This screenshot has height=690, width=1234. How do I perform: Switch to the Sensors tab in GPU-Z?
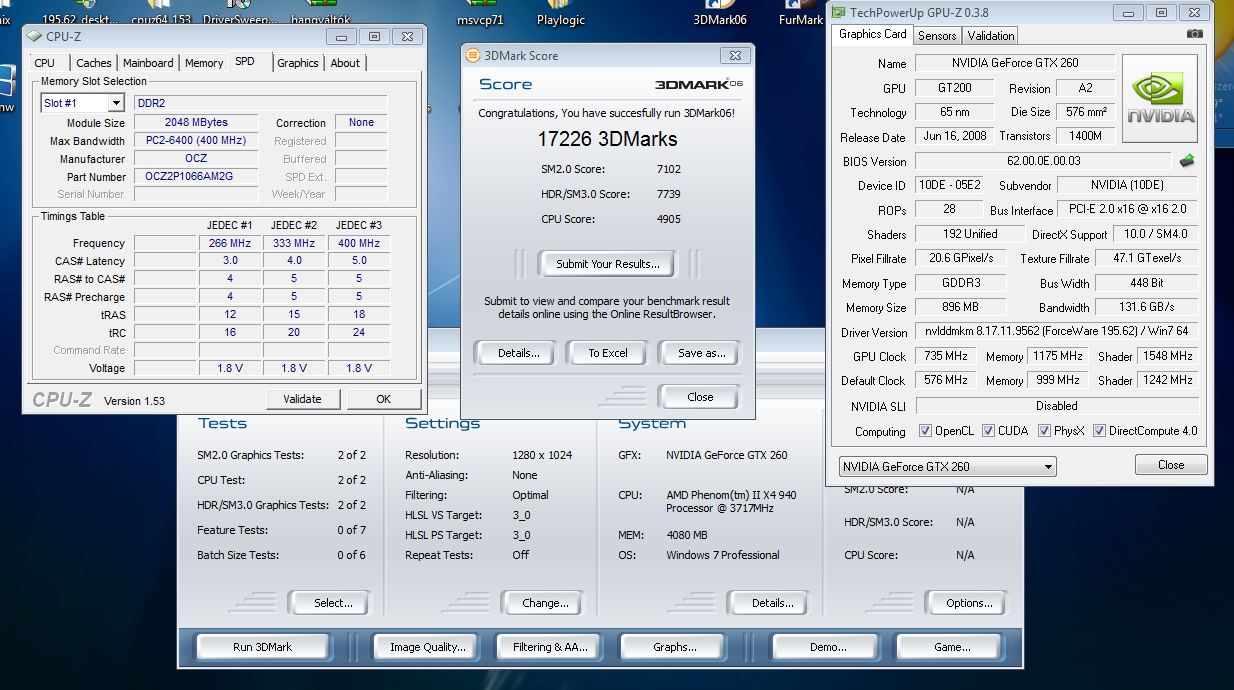[937, 36]
